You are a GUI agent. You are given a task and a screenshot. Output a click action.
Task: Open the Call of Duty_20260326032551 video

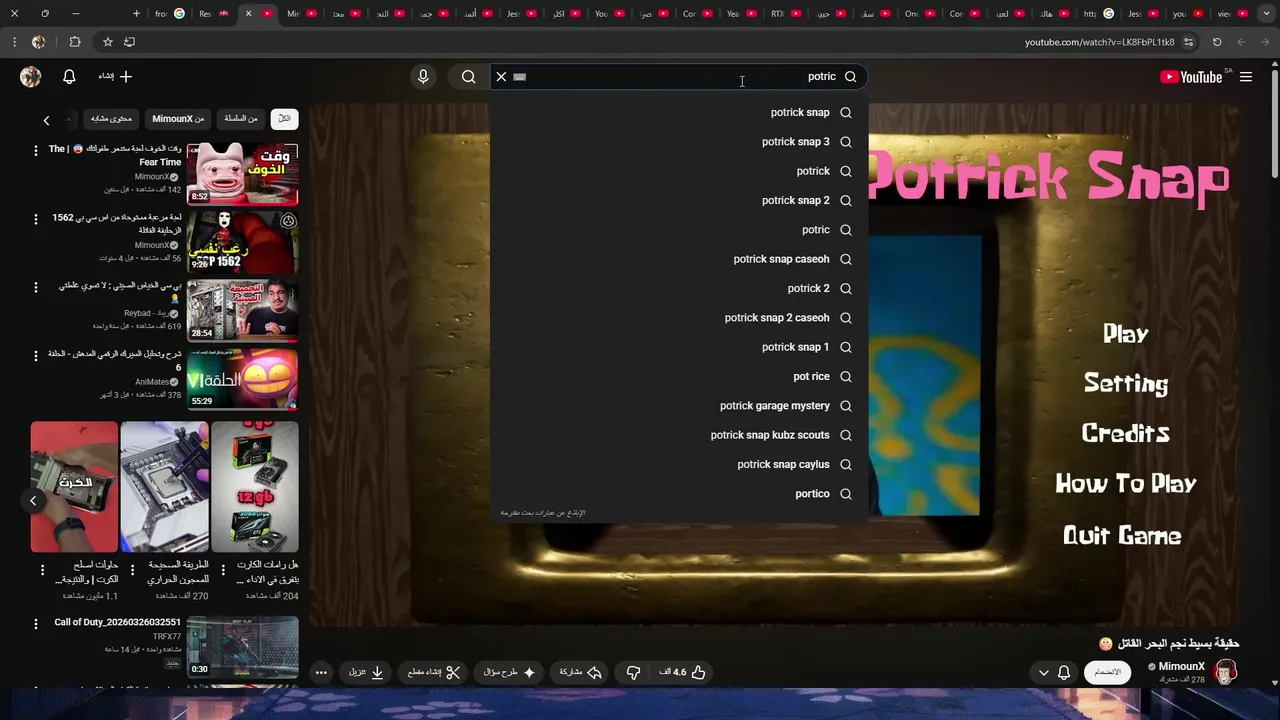[x=242, y=646]
